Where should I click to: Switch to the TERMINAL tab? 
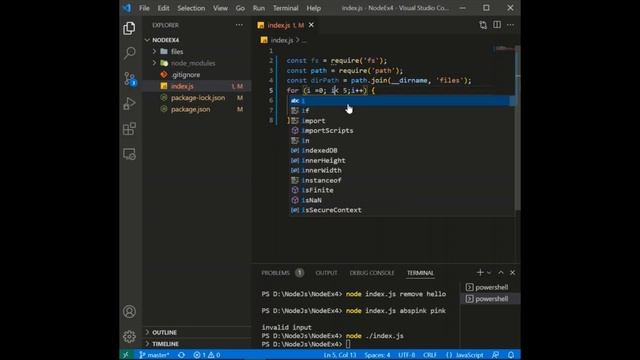pos(420,273)
